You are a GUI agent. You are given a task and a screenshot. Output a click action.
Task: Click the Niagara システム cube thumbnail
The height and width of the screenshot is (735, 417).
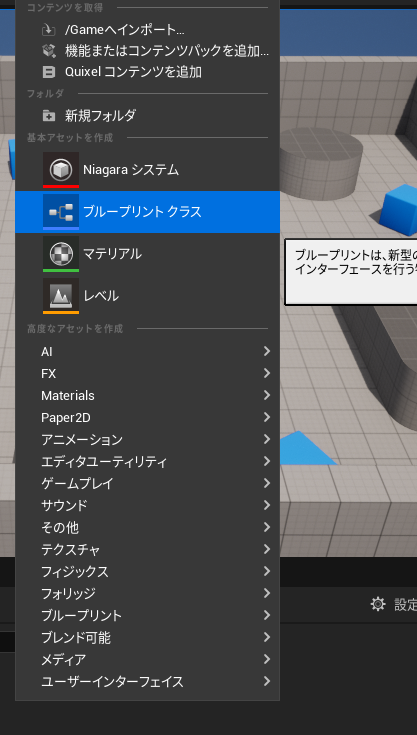click(x=61, y=170)
